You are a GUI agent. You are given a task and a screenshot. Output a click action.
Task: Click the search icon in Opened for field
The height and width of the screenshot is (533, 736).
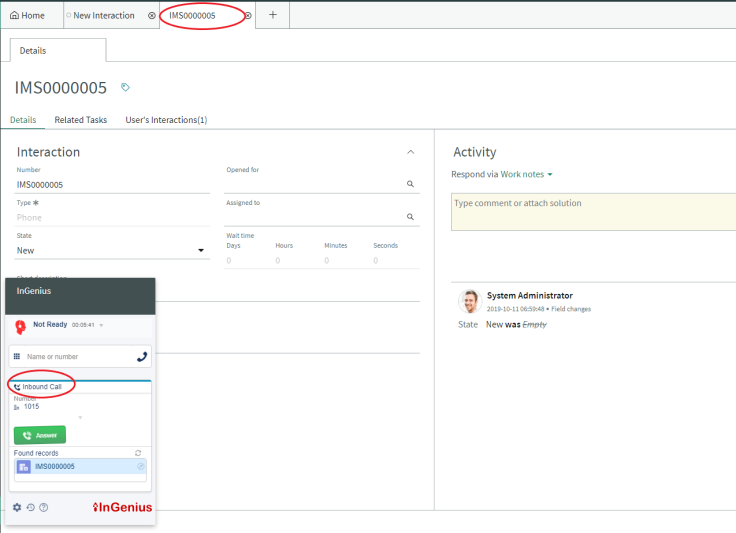click(x=410, y=184)
